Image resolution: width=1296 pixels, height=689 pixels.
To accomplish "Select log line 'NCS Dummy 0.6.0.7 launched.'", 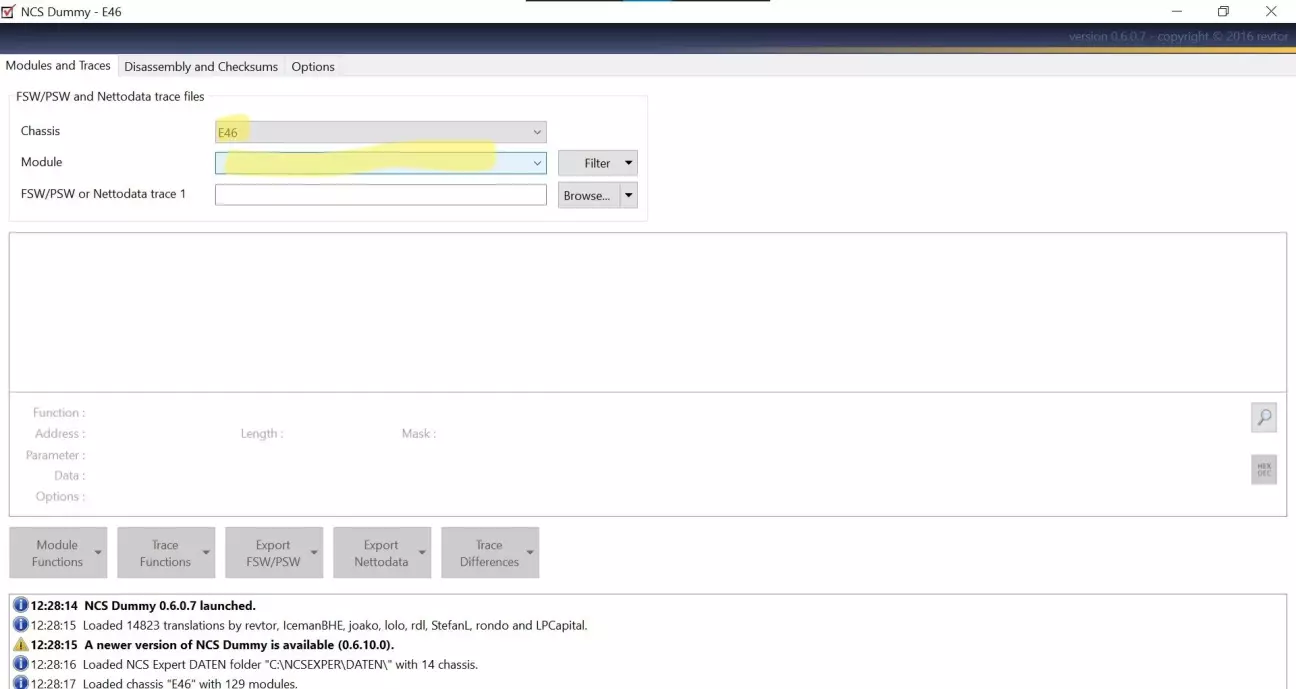I will tap(170, 606).
